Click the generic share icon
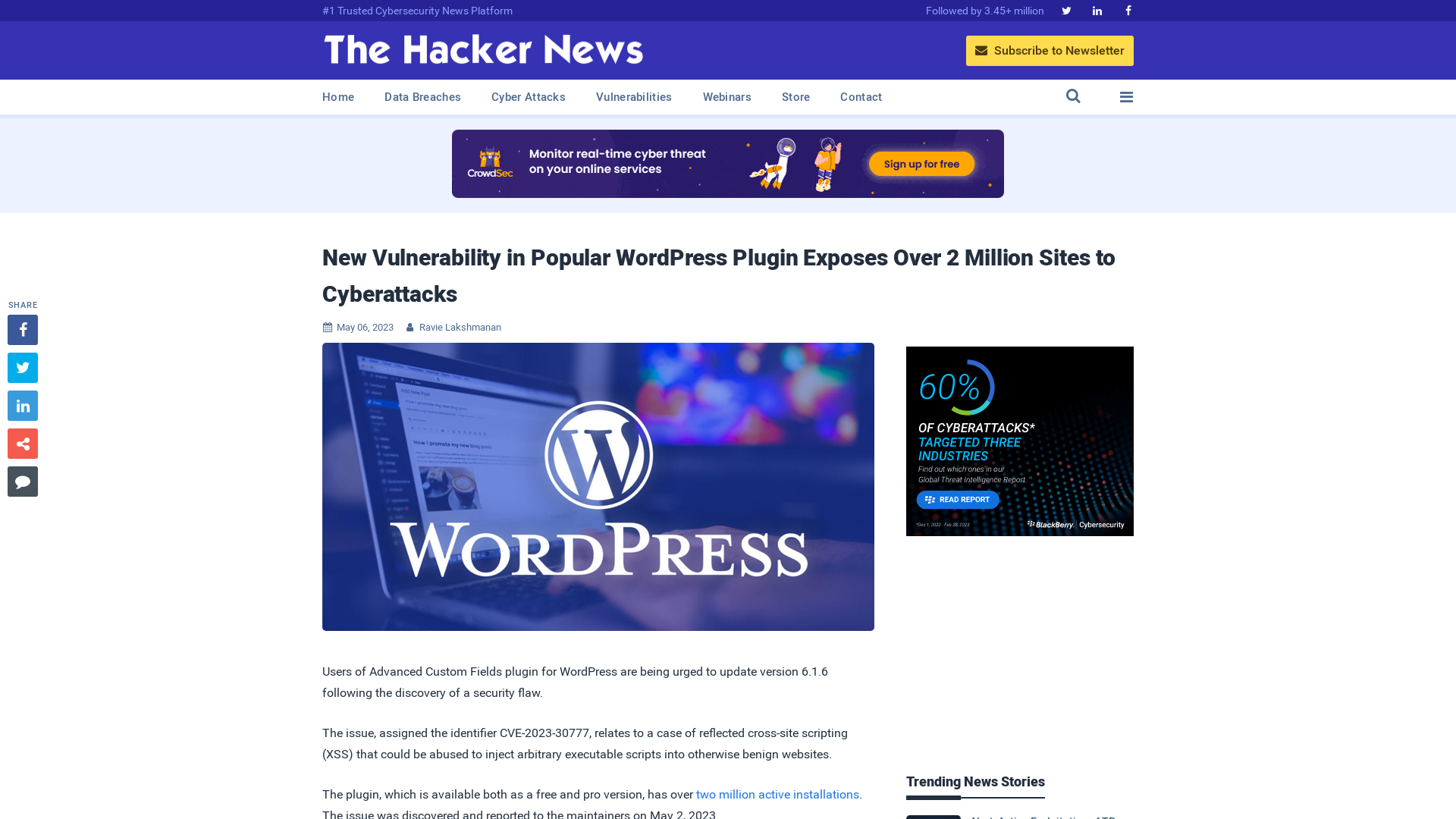 [22, 443]
